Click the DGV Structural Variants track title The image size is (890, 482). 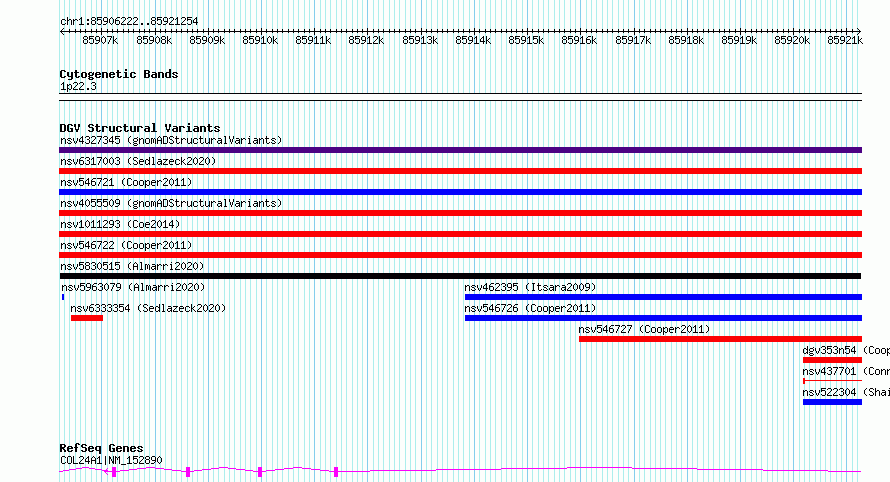tap(140, 128)
